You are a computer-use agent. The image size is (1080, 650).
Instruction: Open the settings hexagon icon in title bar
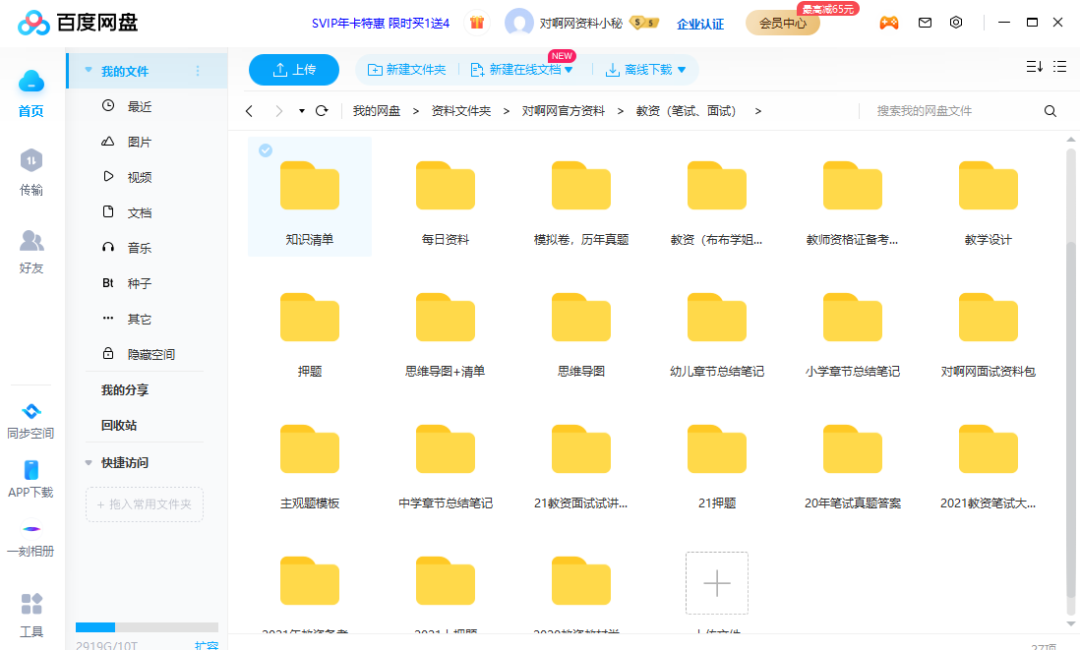(x=956, y=22)
